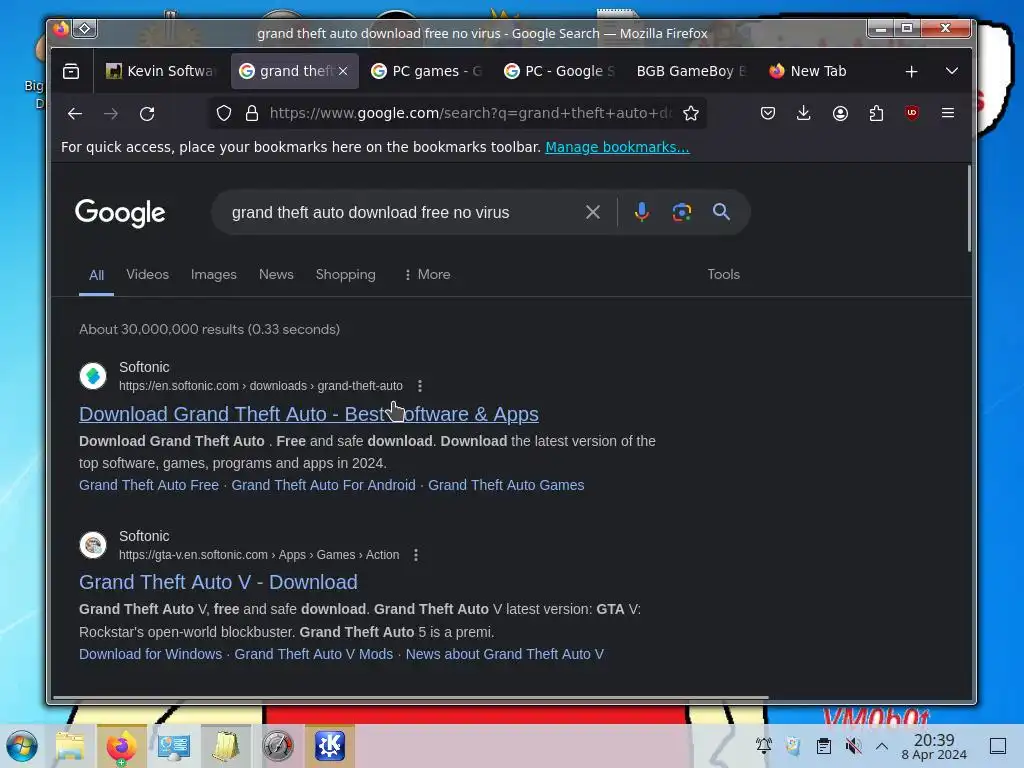Filter results by Videos
Image resolution: width=1024 pixels, height=768 pixels.
tap(148, 275)
